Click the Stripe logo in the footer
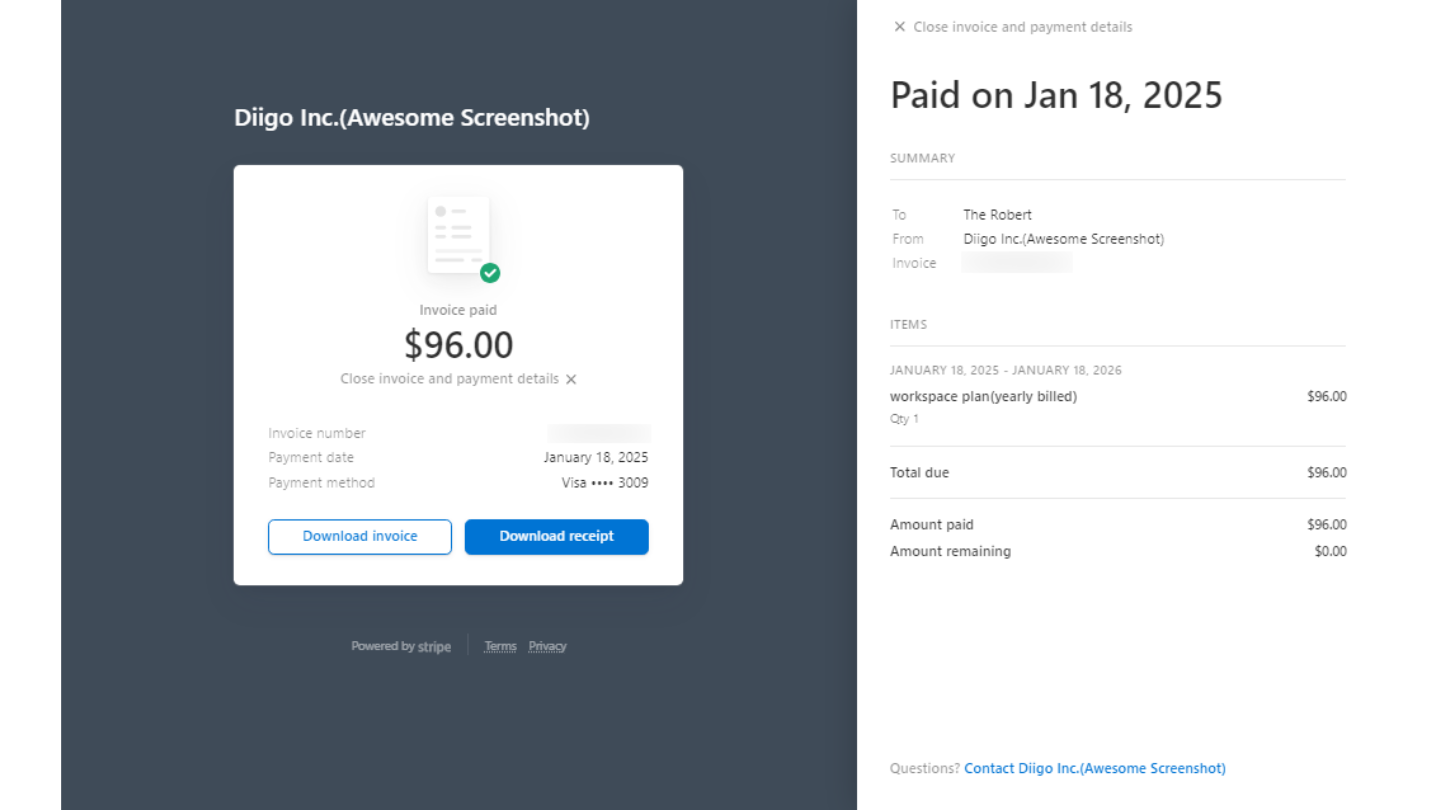Image resolution: width=1440 pixels, height=810 pixels. pyautogui.click(x=434, y=647)
